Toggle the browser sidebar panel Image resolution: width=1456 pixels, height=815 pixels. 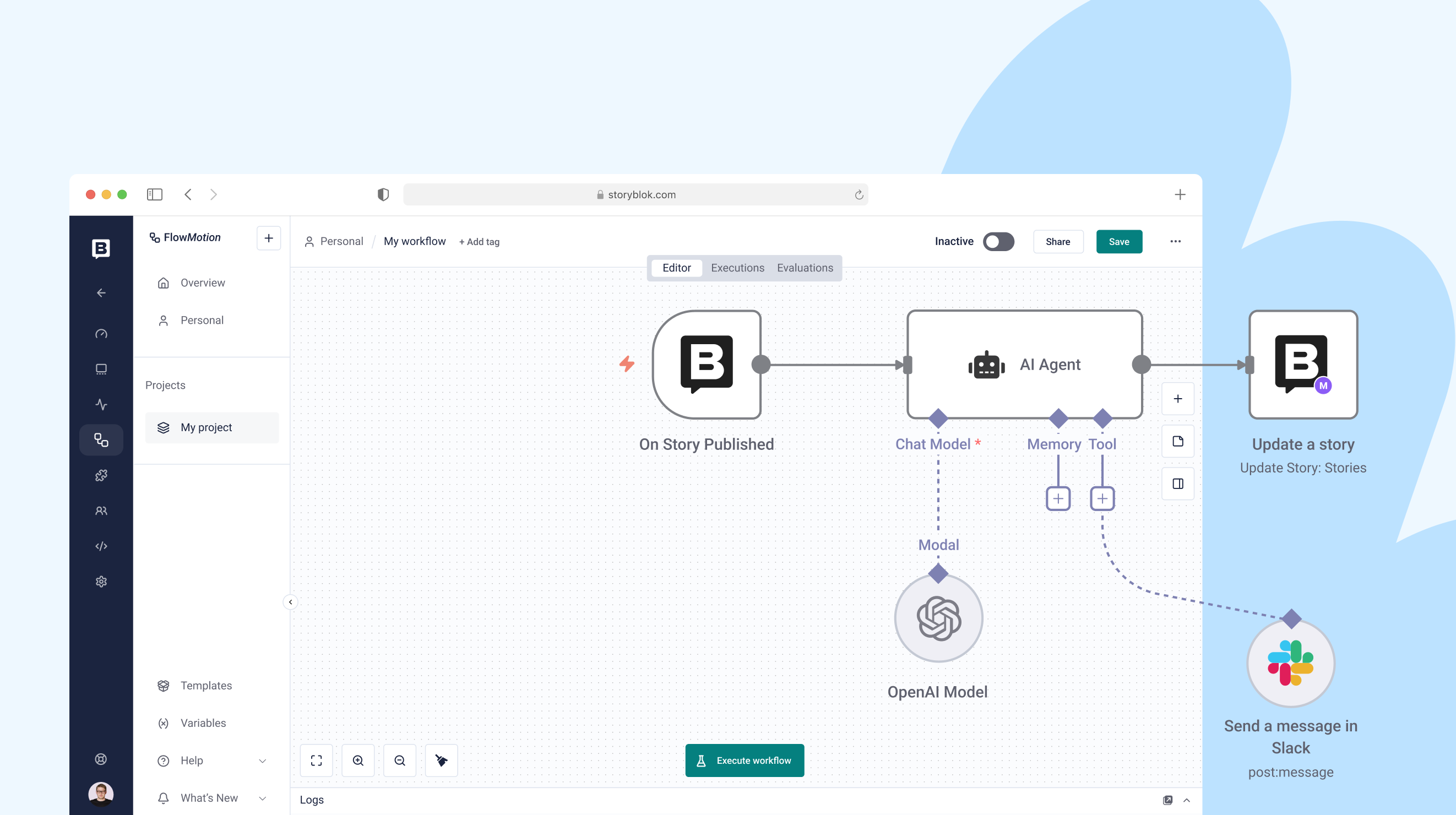click(154, 194)
